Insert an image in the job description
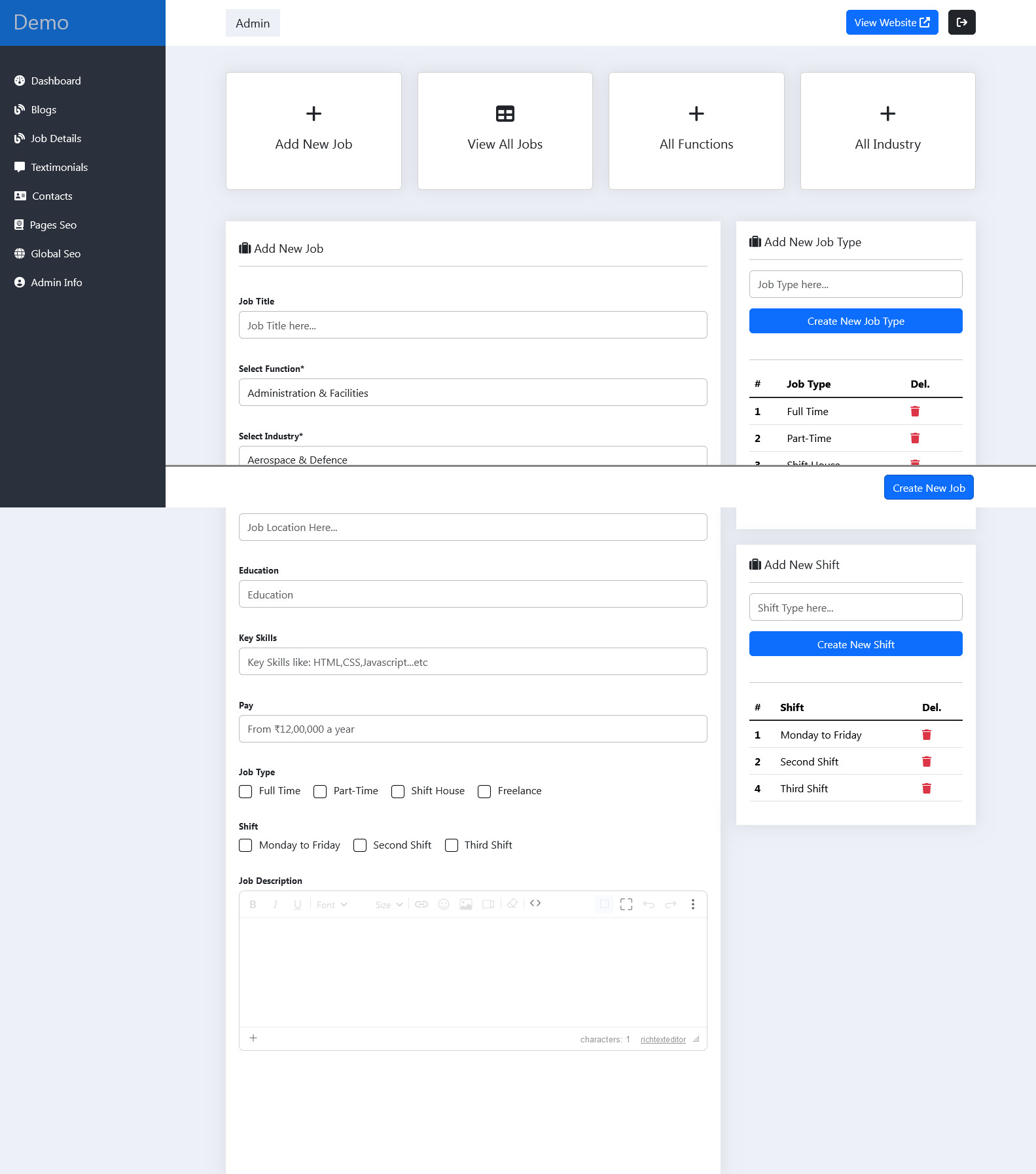Image resolution: width=1036 pixels, height=1174 pixels. pos(465,904)
